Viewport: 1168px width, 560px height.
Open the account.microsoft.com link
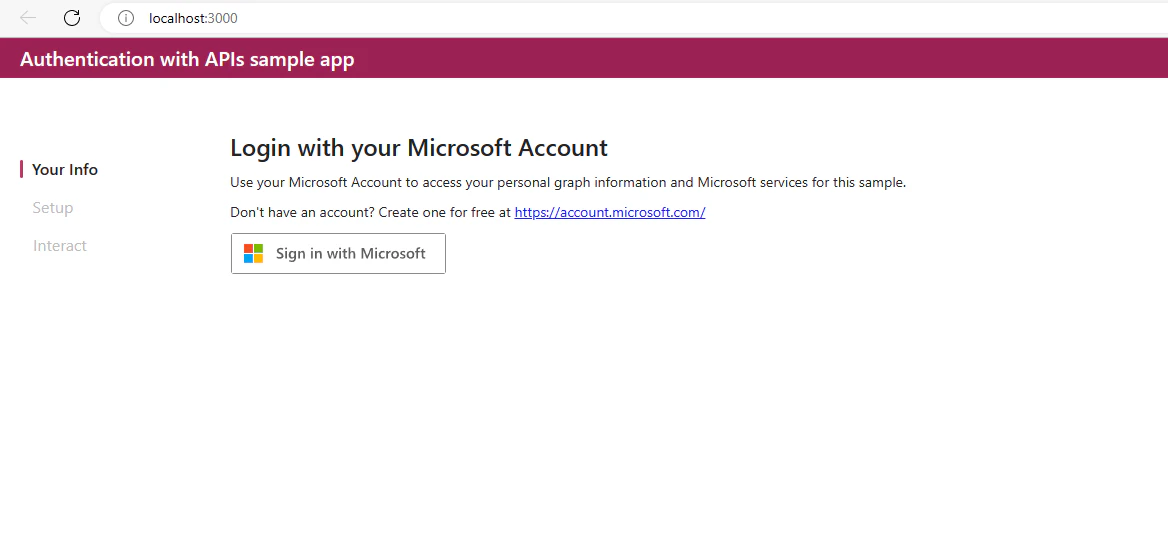[x=609, y=212]
